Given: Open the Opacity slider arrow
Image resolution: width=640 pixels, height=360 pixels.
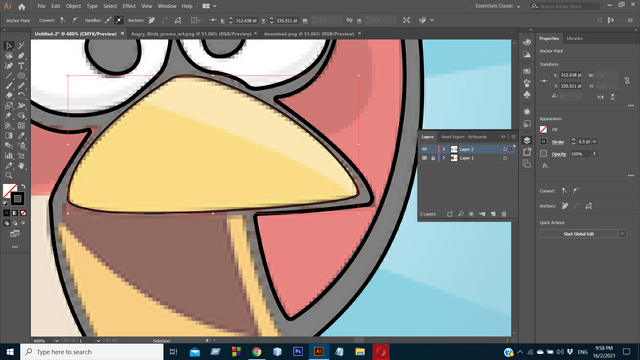Looking at the screenshot, I should click(594, 154).
